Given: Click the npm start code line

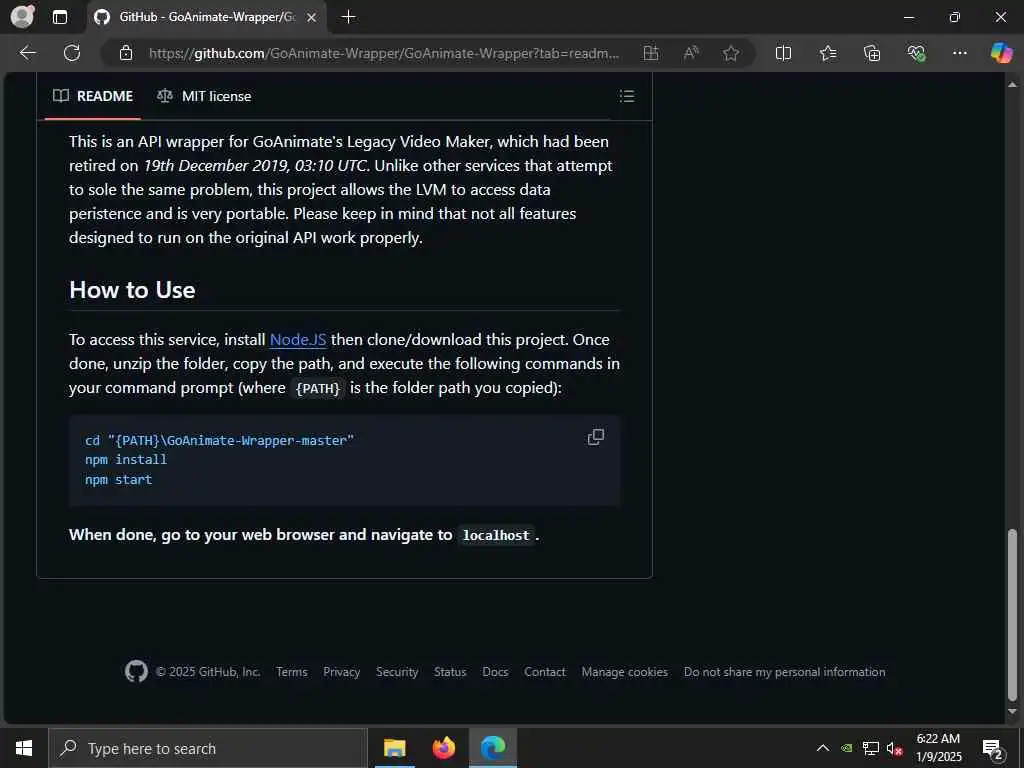Looking at the screenshot, I should [x=118, y=479].
